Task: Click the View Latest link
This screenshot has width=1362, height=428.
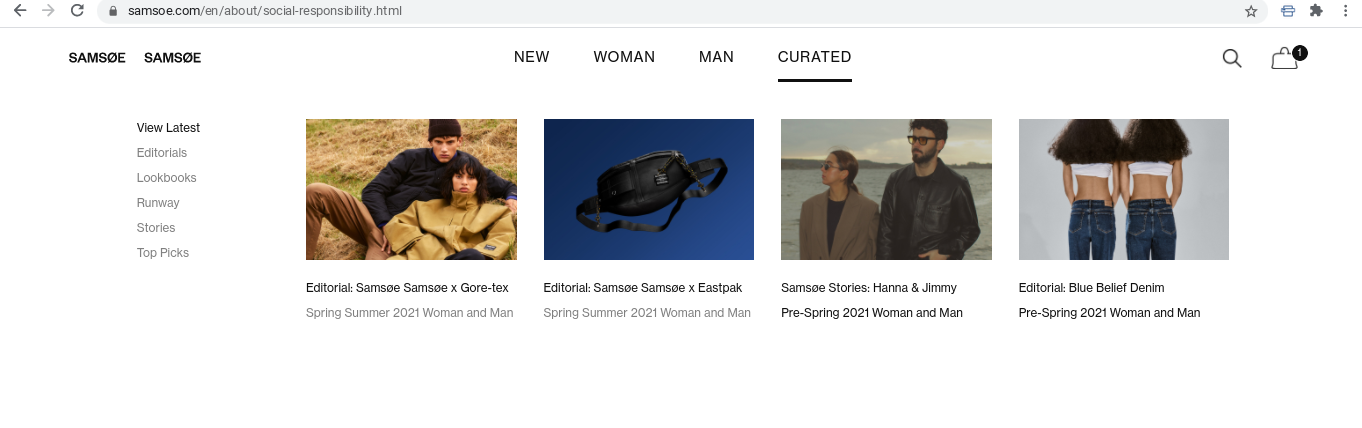Action: click(x=168, y=128)
